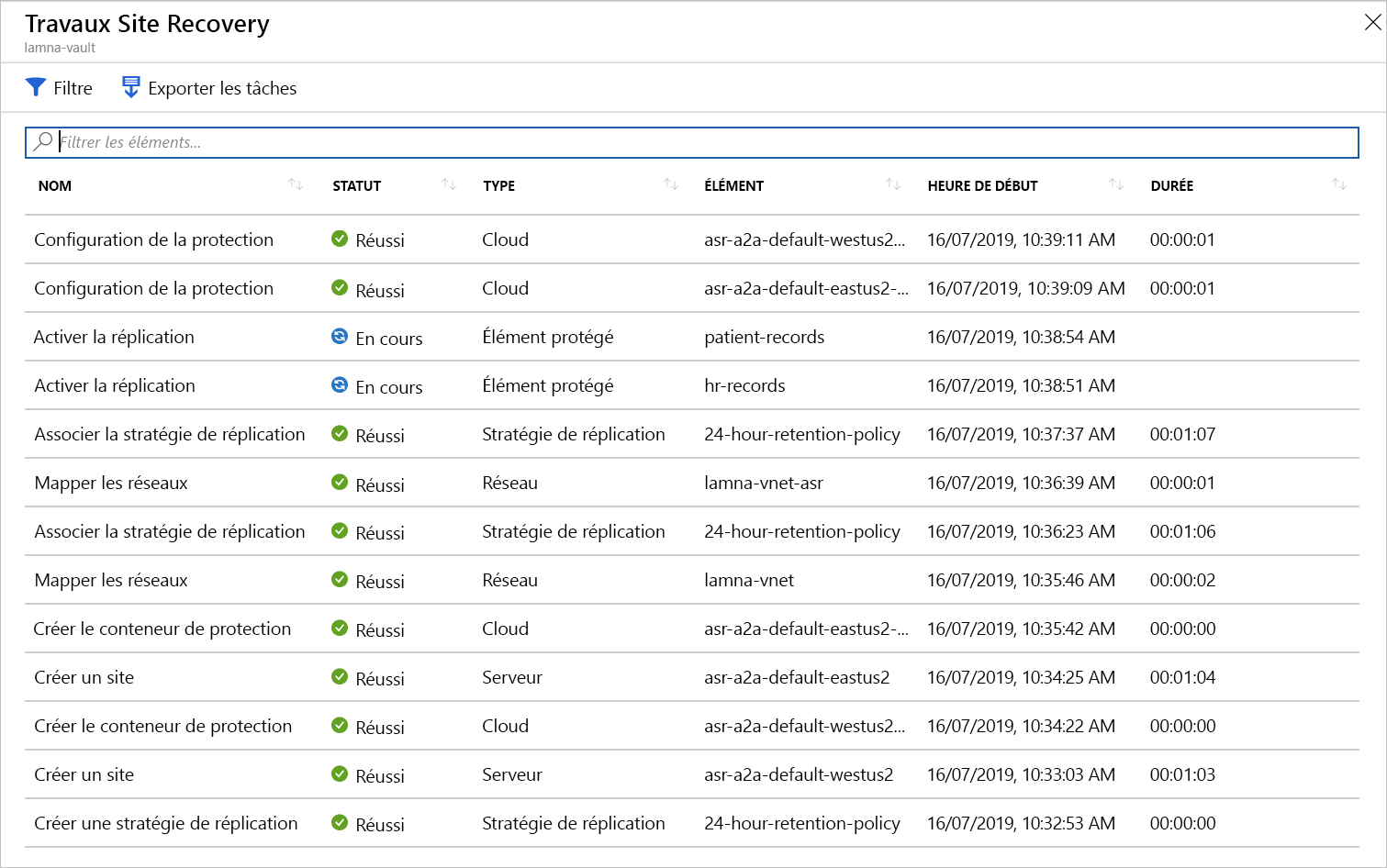Sort by TYPE column arrows
Viewport: 1387px width, 868px height.
pyautogui.click(x=671, y=184)
